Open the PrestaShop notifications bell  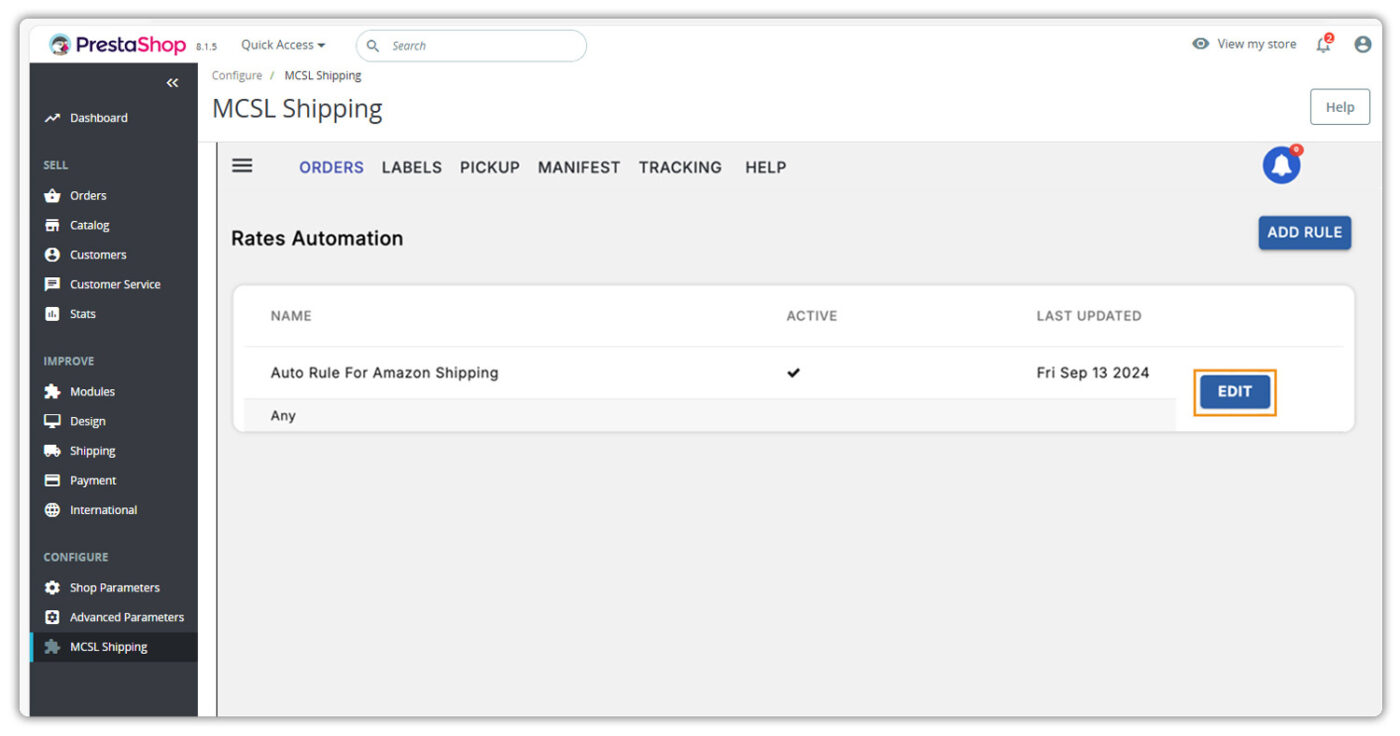(1324, 44)
